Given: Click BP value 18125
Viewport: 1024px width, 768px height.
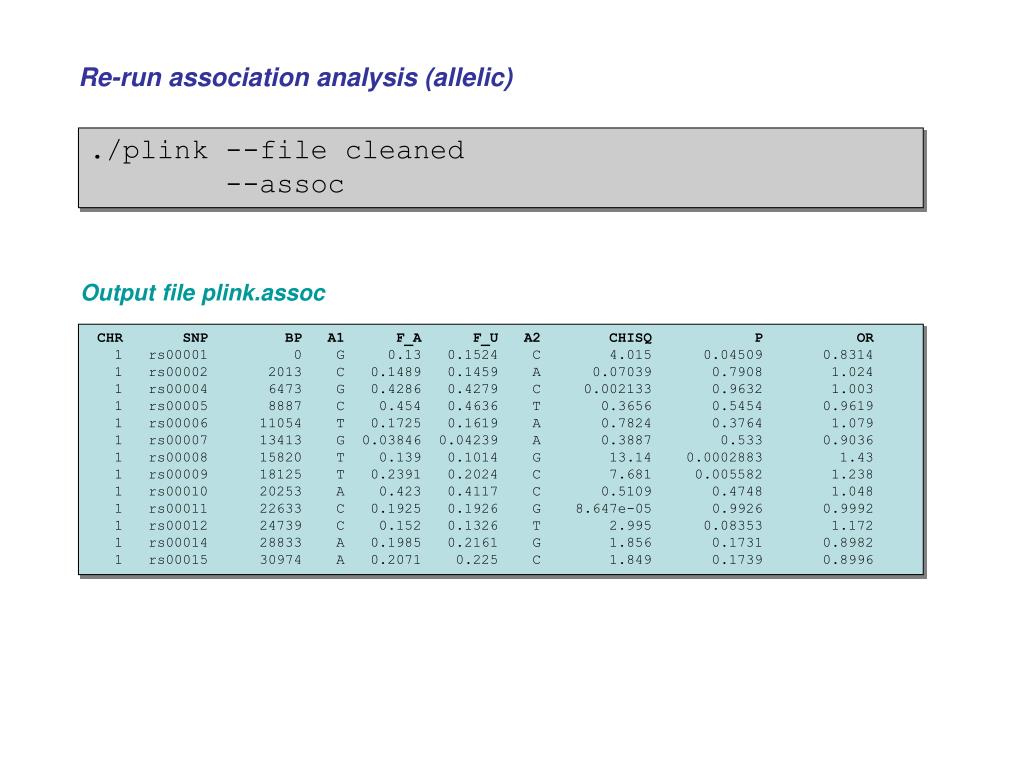Looking at the screenshot, I should pos(281,474).
